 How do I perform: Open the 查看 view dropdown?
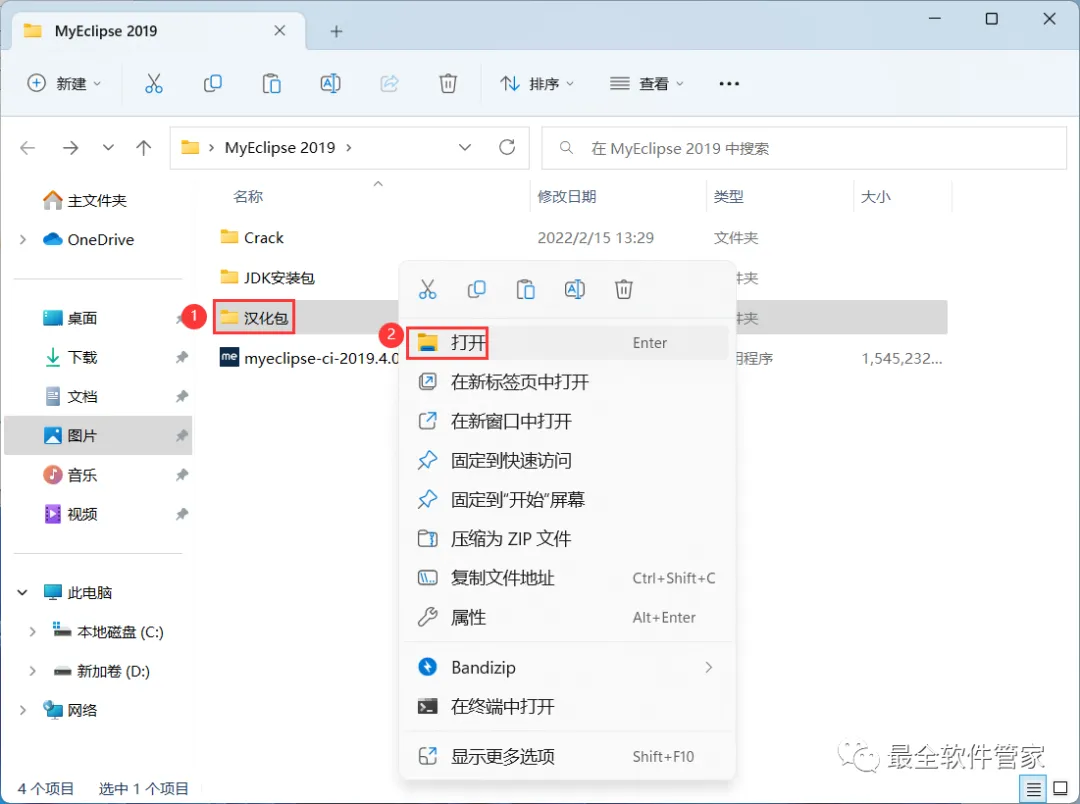pos(647,83)
